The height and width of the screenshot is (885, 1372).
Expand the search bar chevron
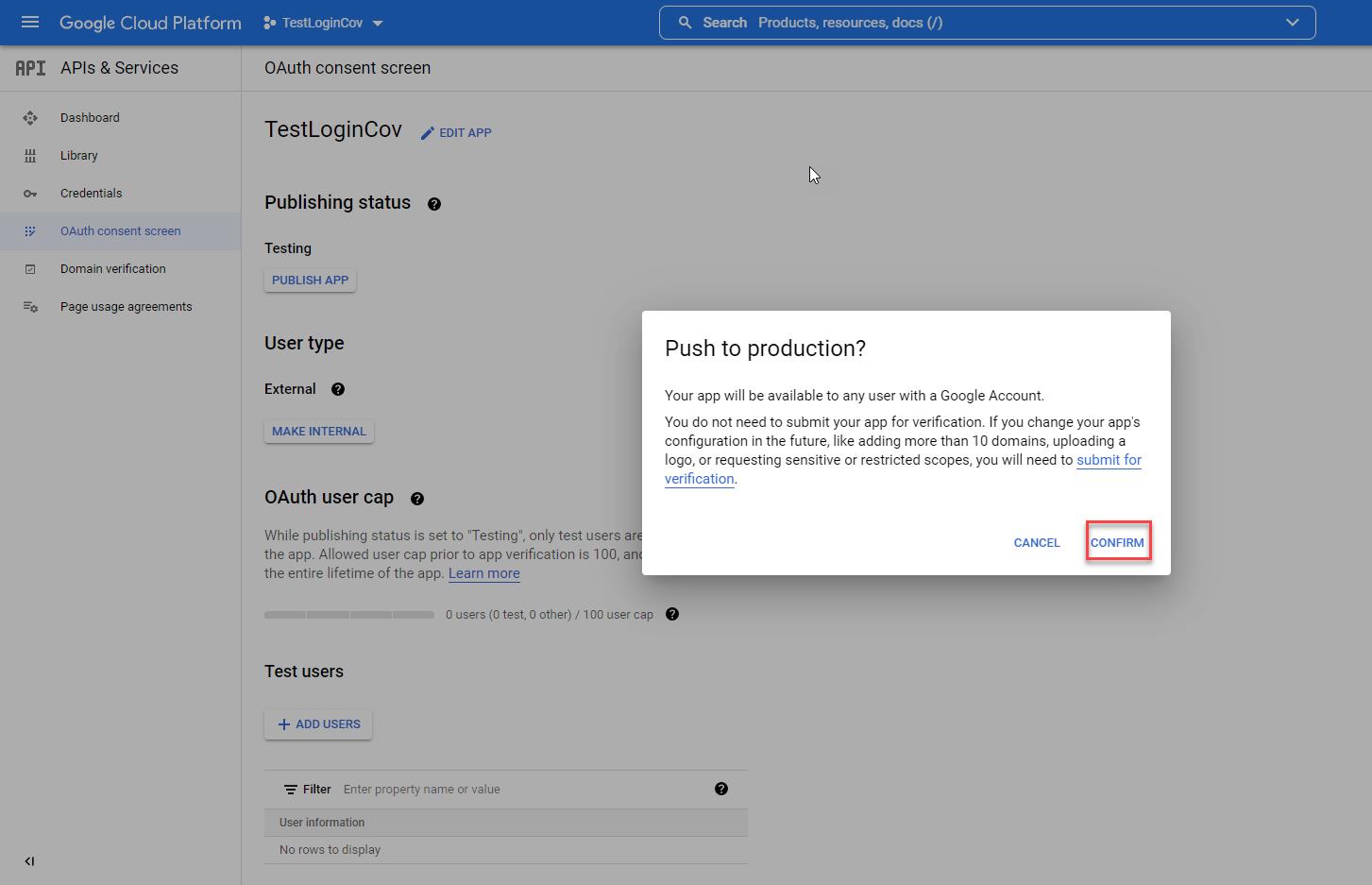1293,23
